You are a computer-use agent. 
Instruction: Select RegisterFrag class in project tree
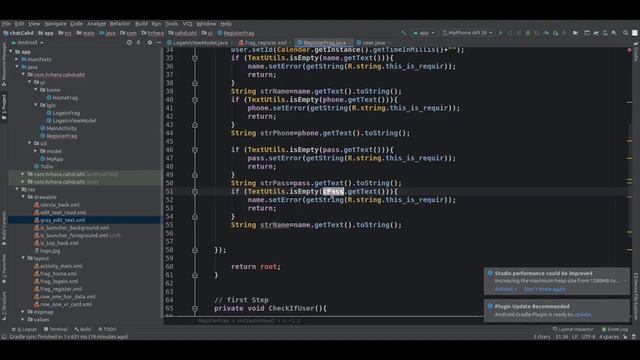(x=58, y=136)
